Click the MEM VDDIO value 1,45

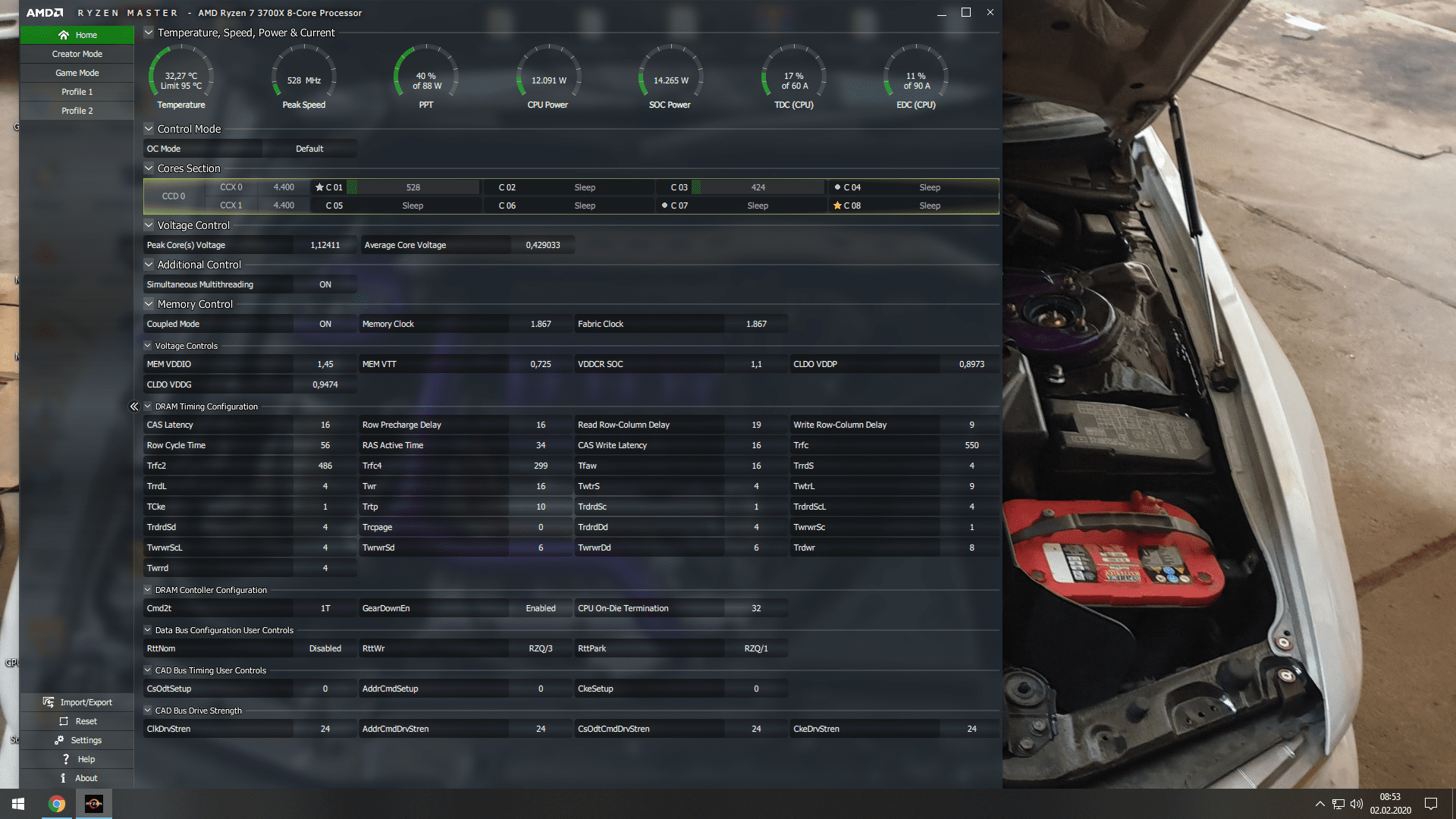[325, 364]
